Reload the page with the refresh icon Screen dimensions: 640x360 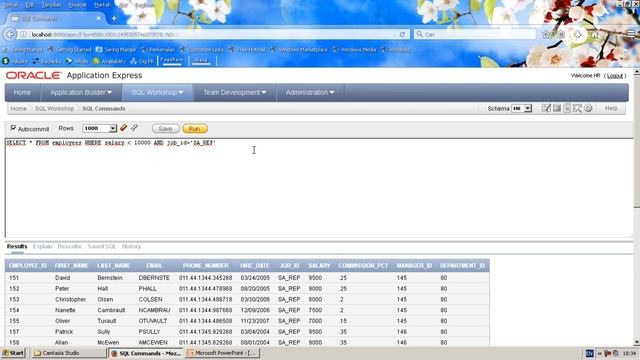coord(402,35)
